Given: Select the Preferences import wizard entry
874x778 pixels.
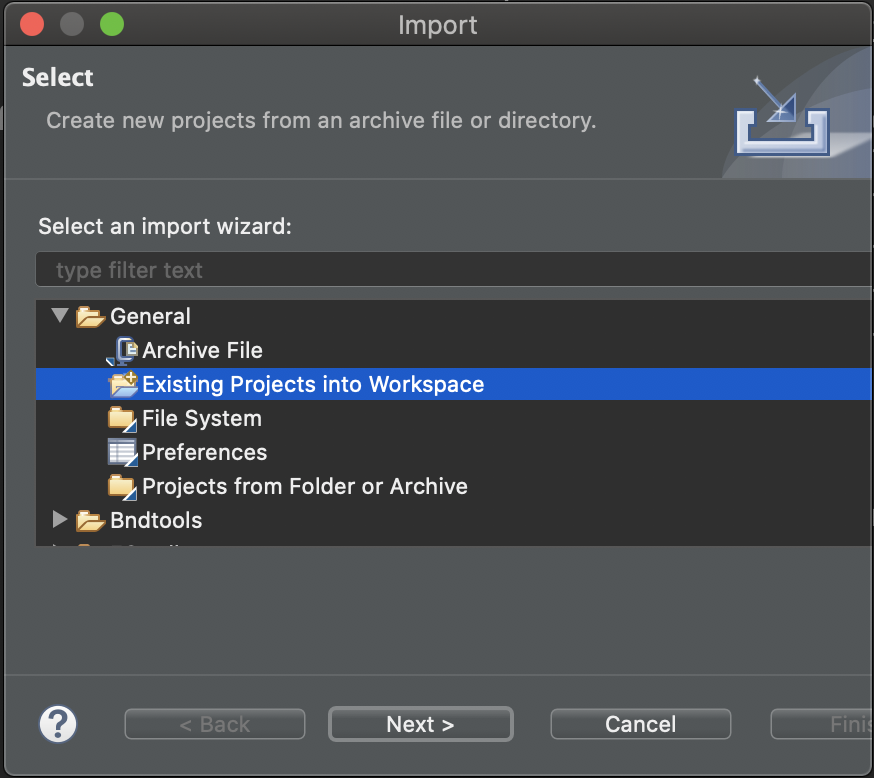Looking at the screenshot, I should tap(205, 452).
